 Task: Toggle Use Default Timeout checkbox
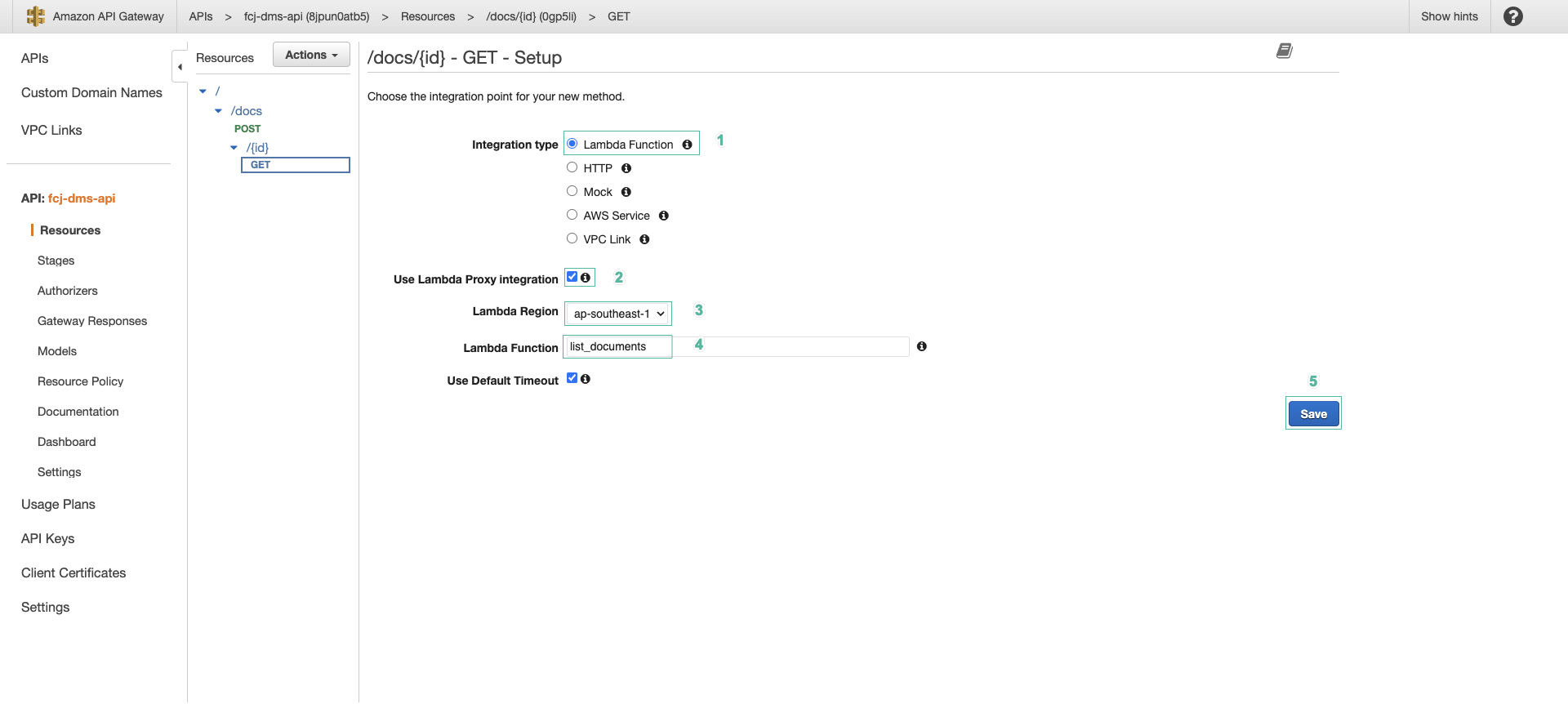(572, 378)
